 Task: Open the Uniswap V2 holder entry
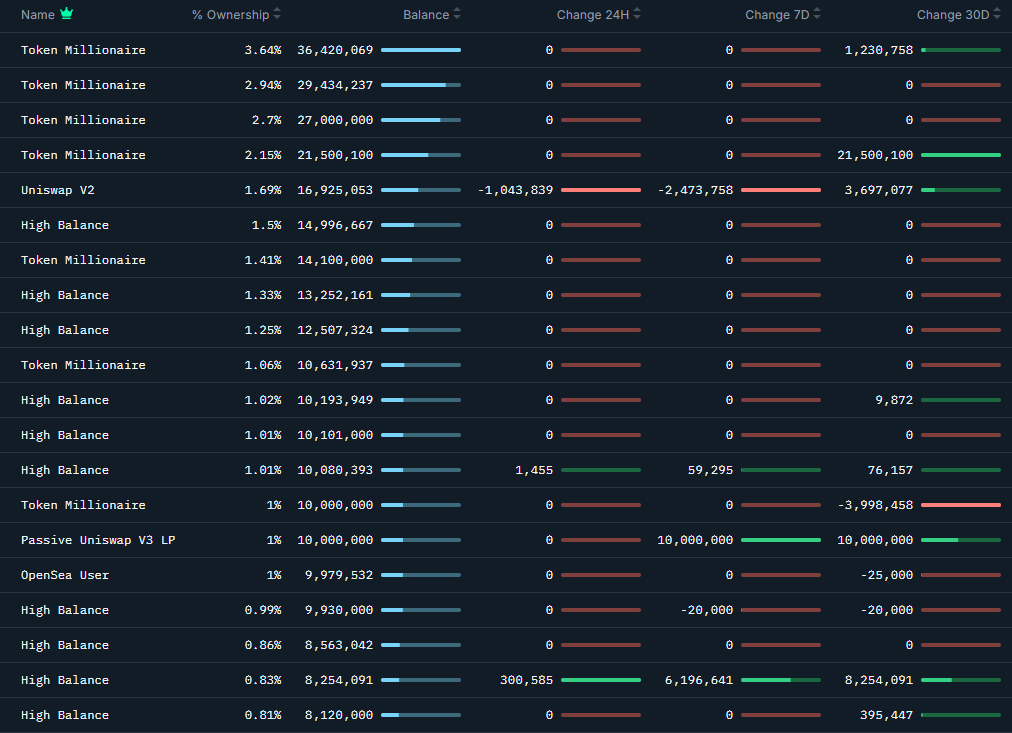(x=57, y=189)
